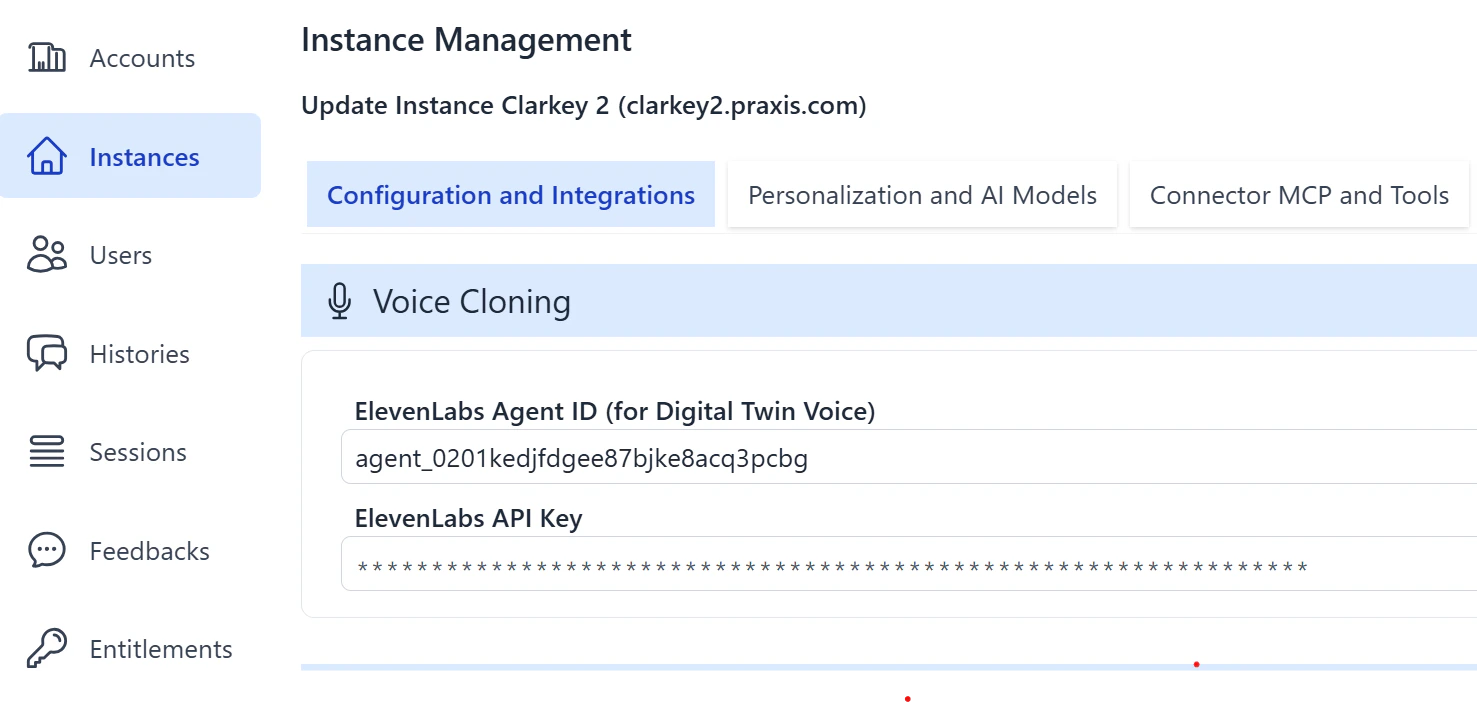1477x702 pixels.
Task: Open the Histories text label in navigation
Action: (x=140, y=354)
